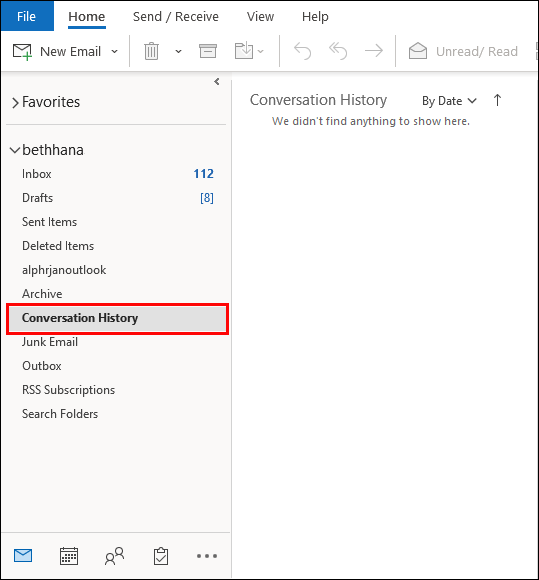Open the File menu

(27, 16)
